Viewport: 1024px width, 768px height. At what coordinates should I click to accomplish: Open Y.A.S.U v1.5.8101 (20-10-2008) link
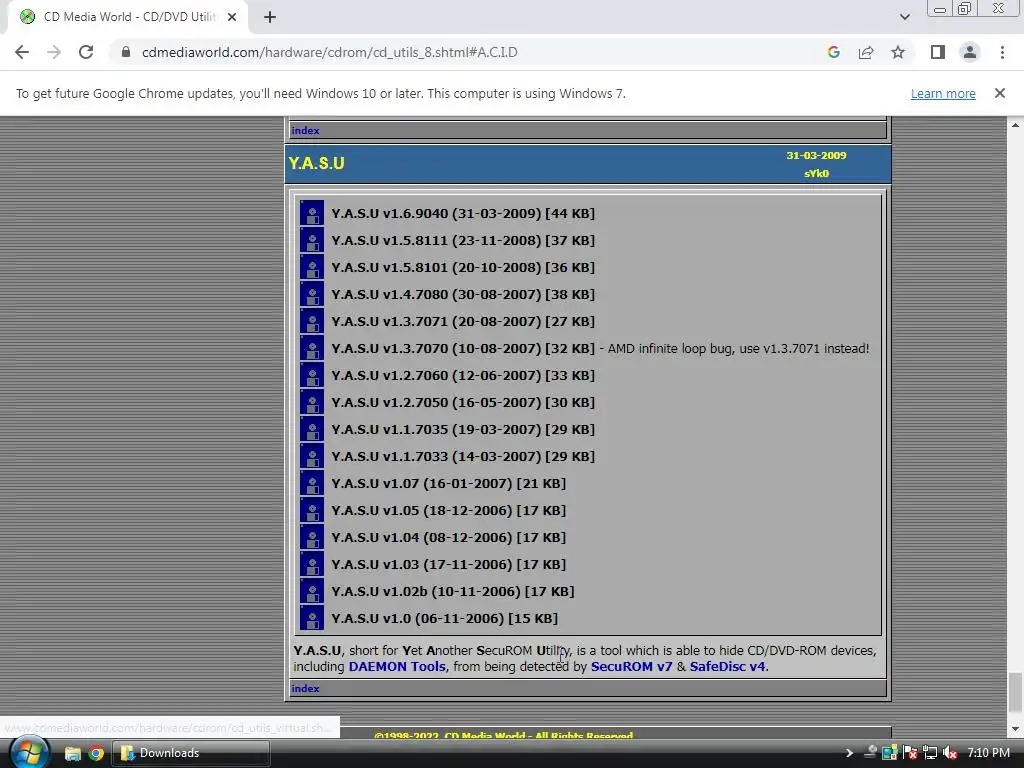click(463, 267)
